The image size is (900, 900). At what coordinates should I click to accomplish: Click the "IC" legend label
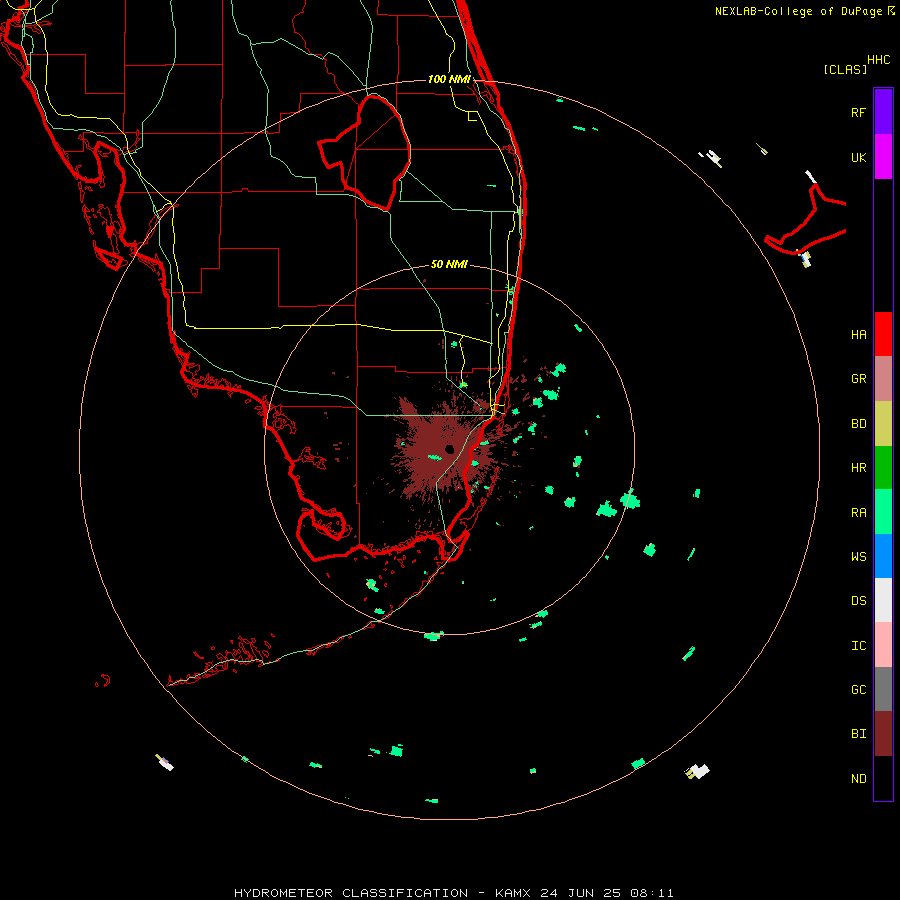click(x=858, y=646)
